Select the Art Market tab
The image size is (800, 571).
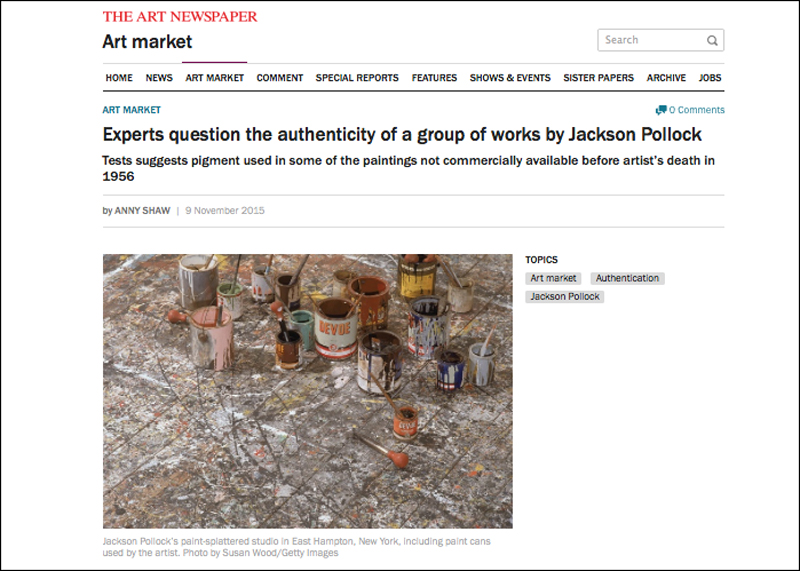click(x=214, y=78)
